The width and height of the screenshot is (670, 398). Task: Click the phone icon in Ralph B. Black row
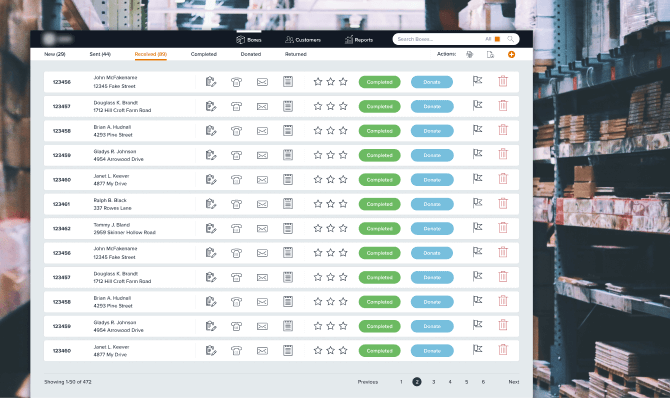pyautogui.click(x=236, y=204)
